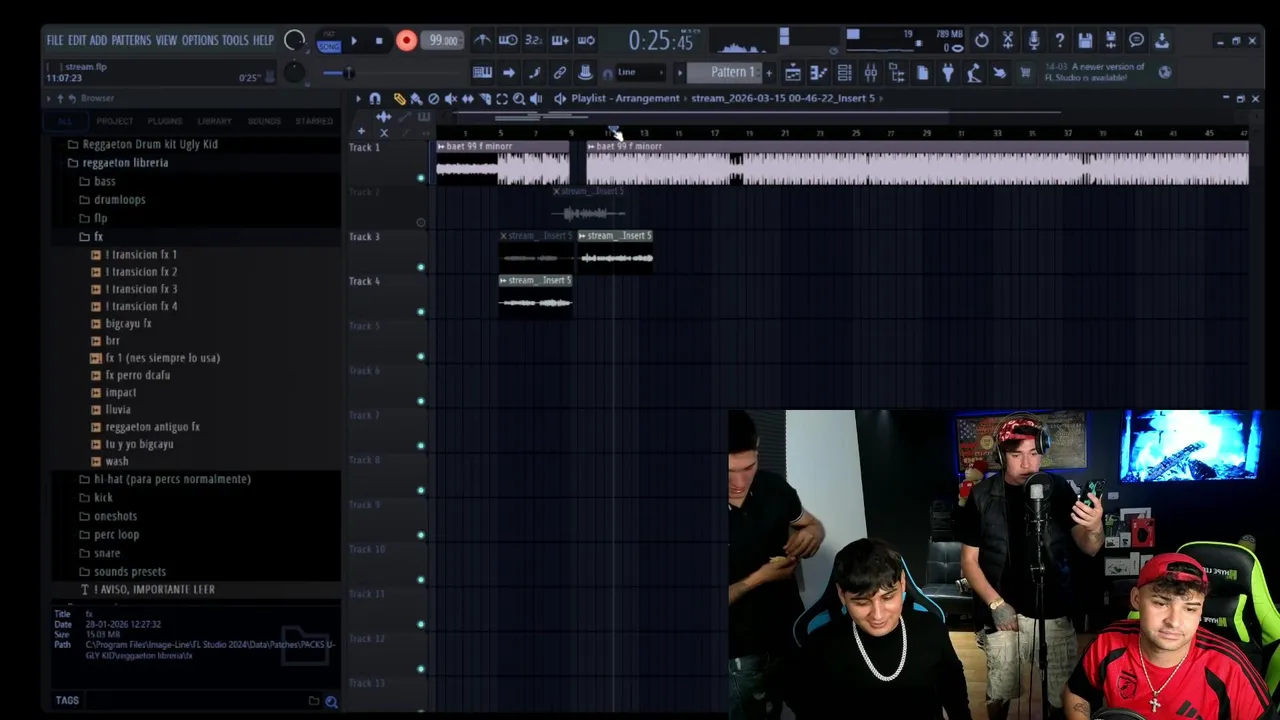Open the OPTIONS menu
This screenshot has width=1280, height=720.
[200, 40]
